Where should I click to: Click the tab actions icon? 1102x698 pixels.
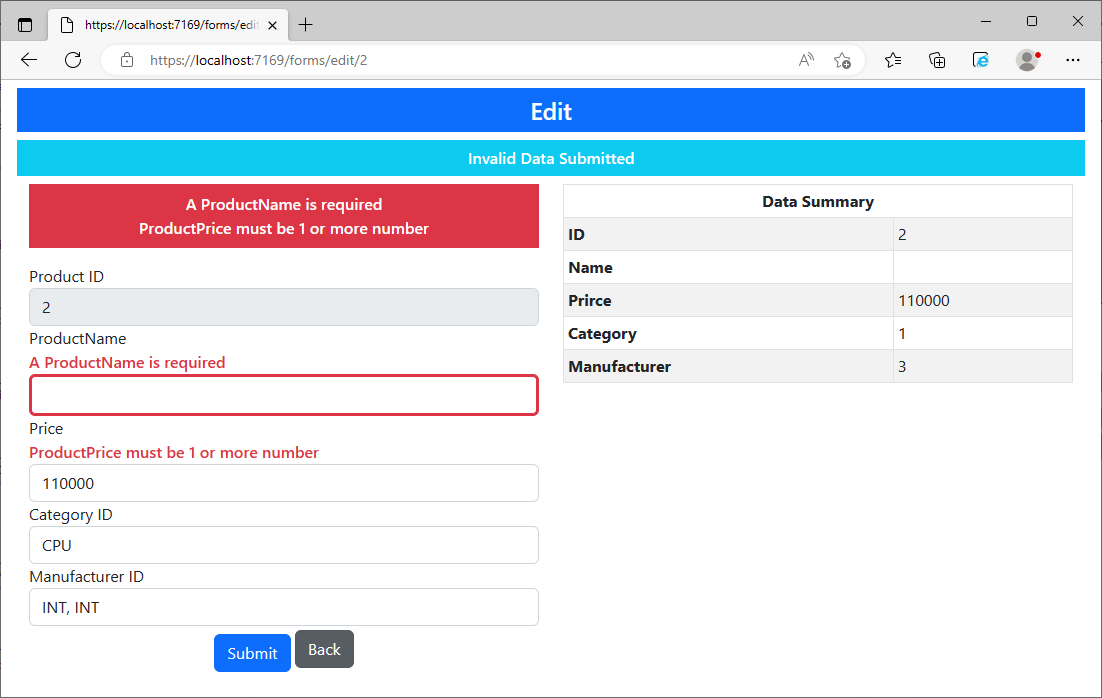[x=25, y=21]
